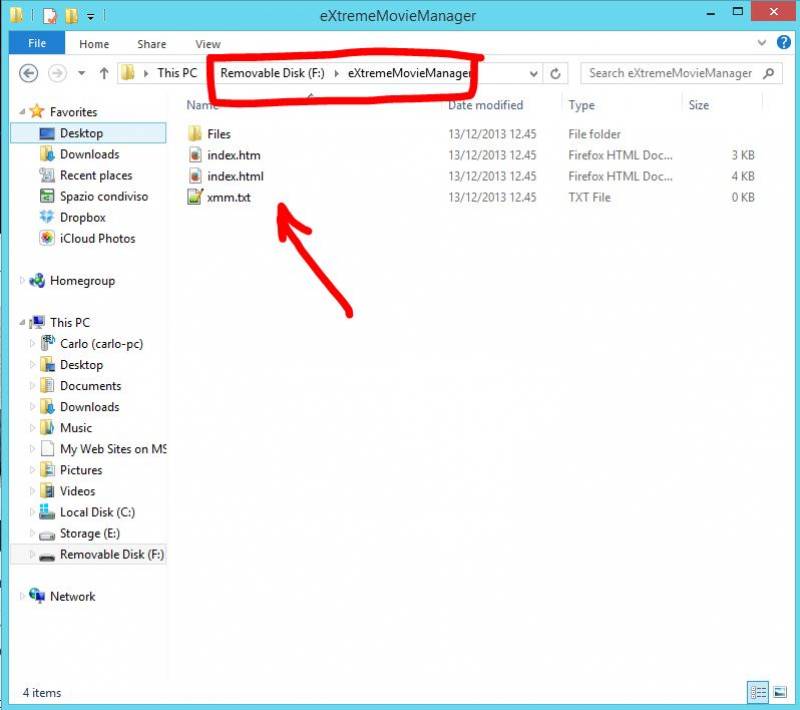Click eXtremeMovieManager in the address path

(408, 73)
